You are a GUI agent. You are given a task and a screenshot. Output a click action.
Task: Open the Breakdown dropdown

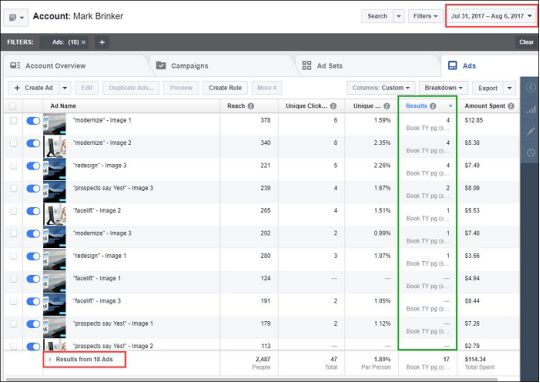[444, 88]
